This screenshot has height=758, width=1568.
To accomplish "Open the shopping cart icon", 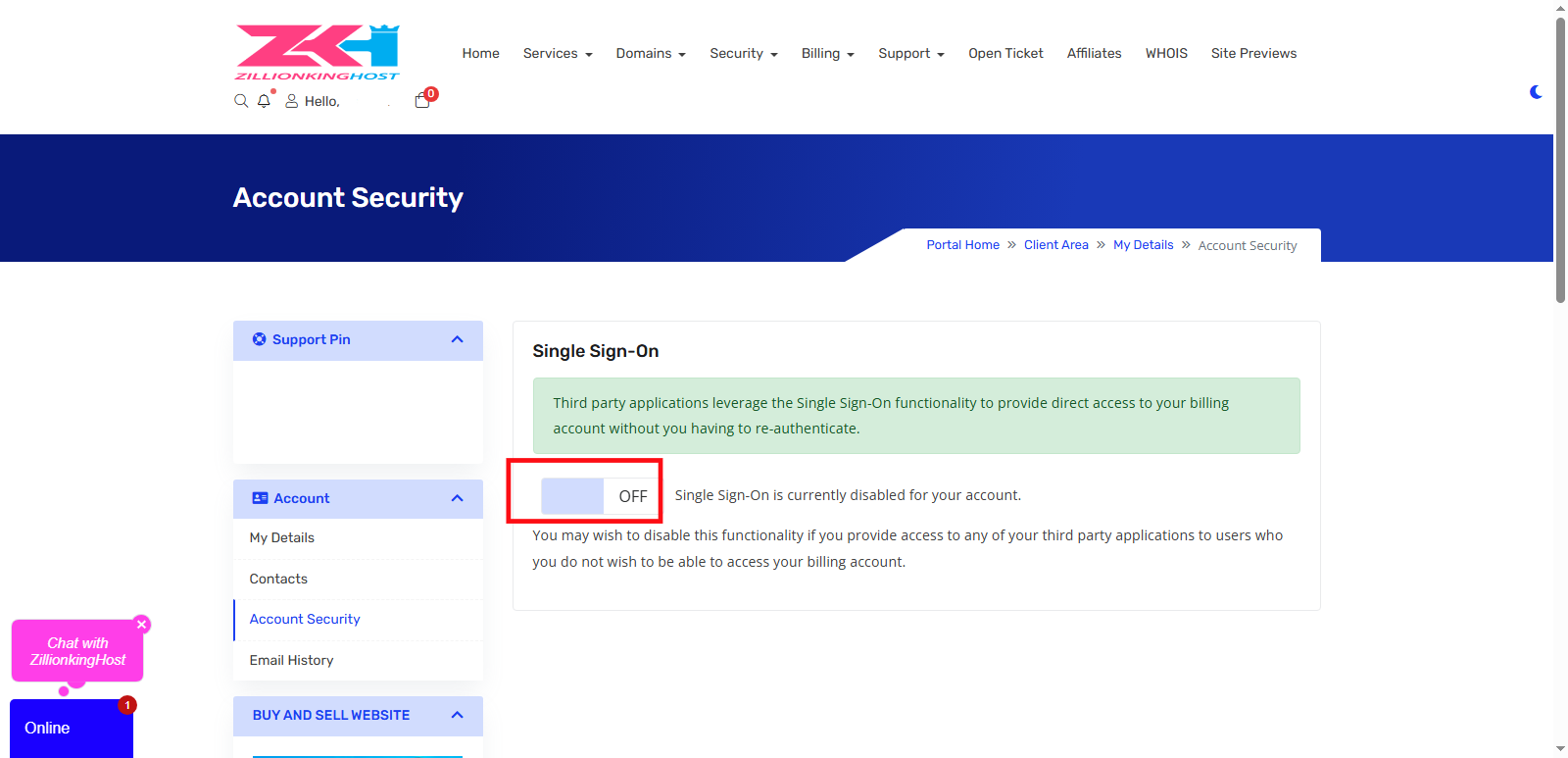I will click(422, 100).
